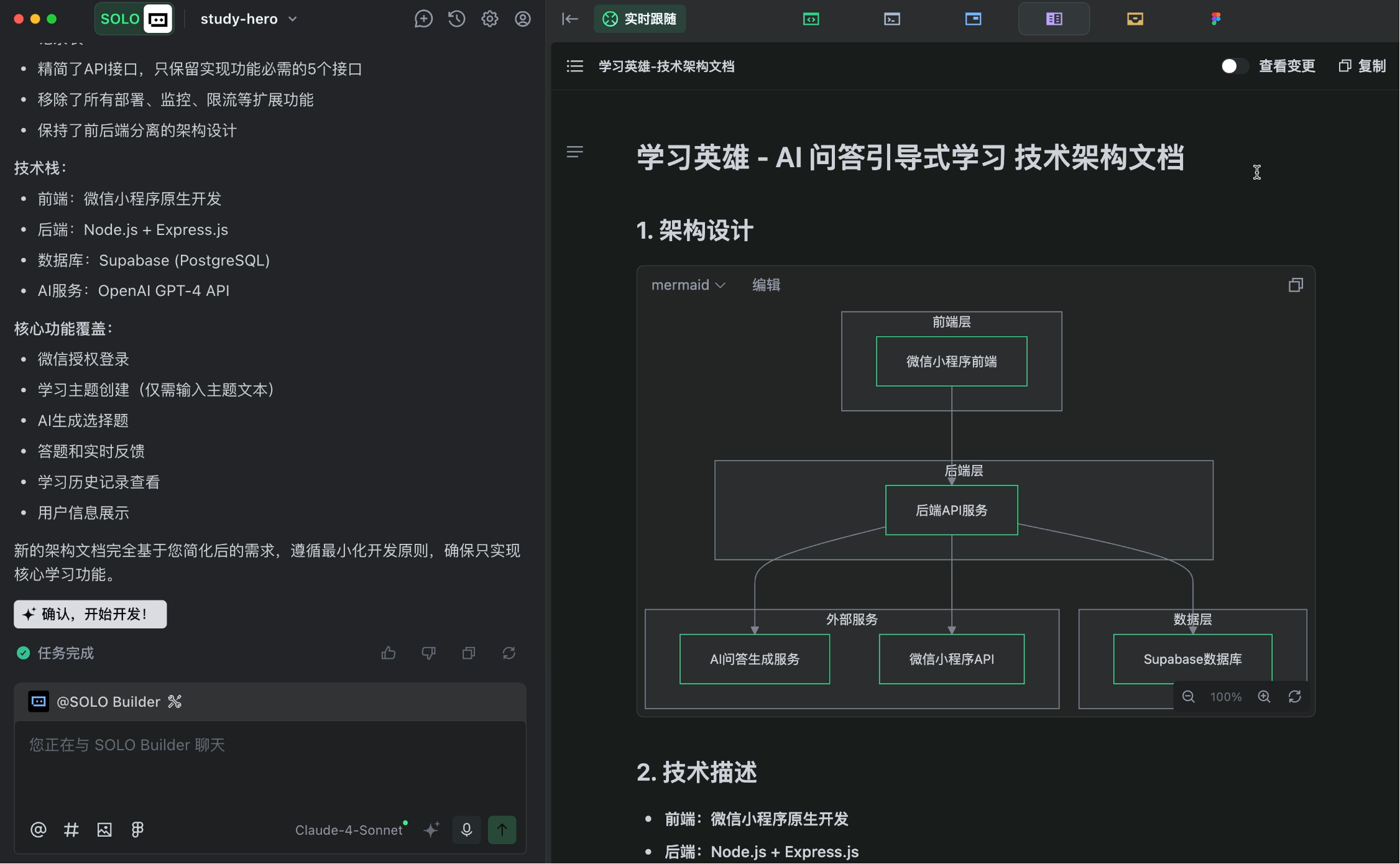Image resolution: width=1400 pixels, height=864 pixels.
Task: Open the settings gear icon
Action: click(490, 19)
